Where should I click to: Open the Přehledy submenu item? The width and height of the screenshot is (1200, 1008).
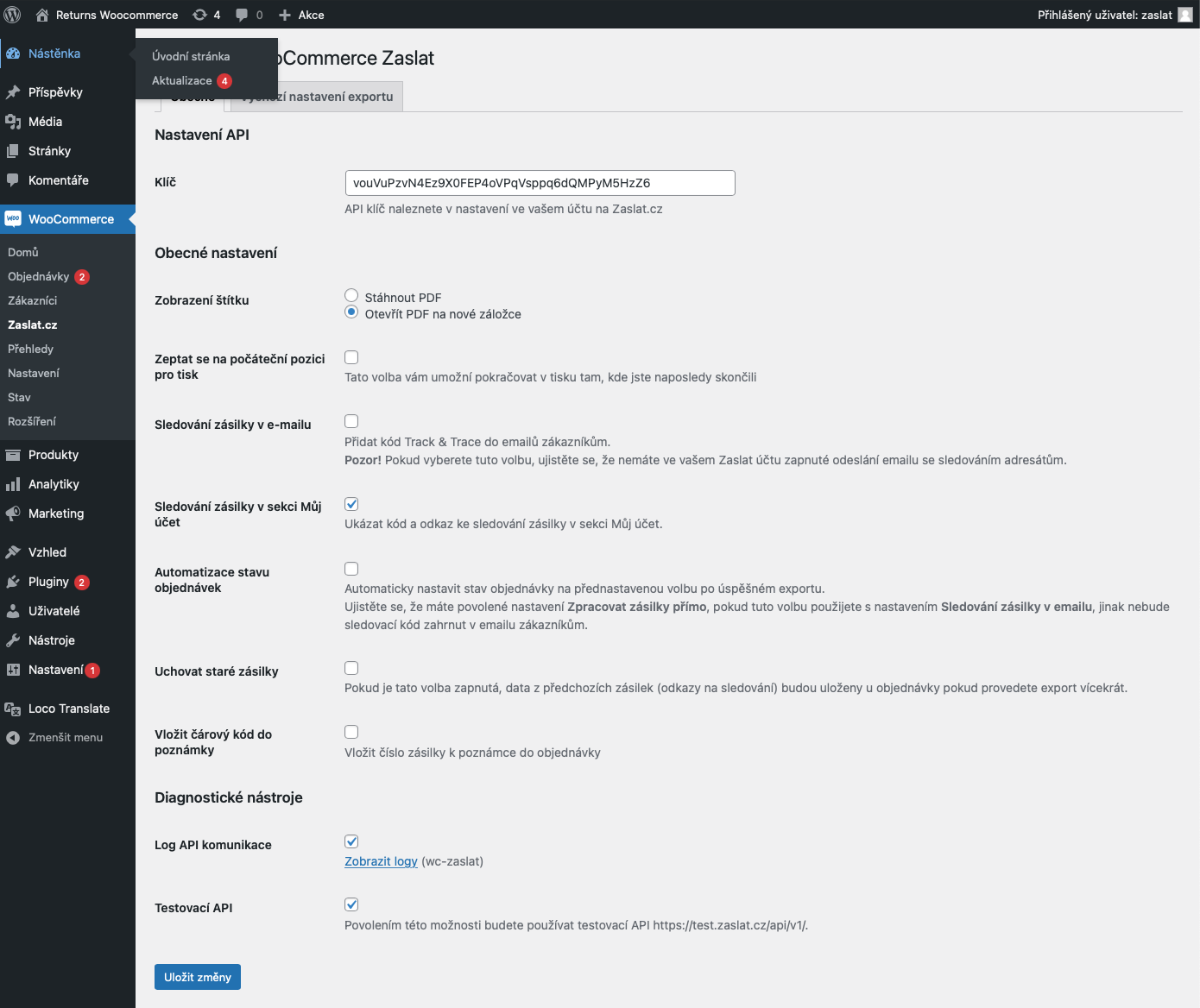click(31, 350)
